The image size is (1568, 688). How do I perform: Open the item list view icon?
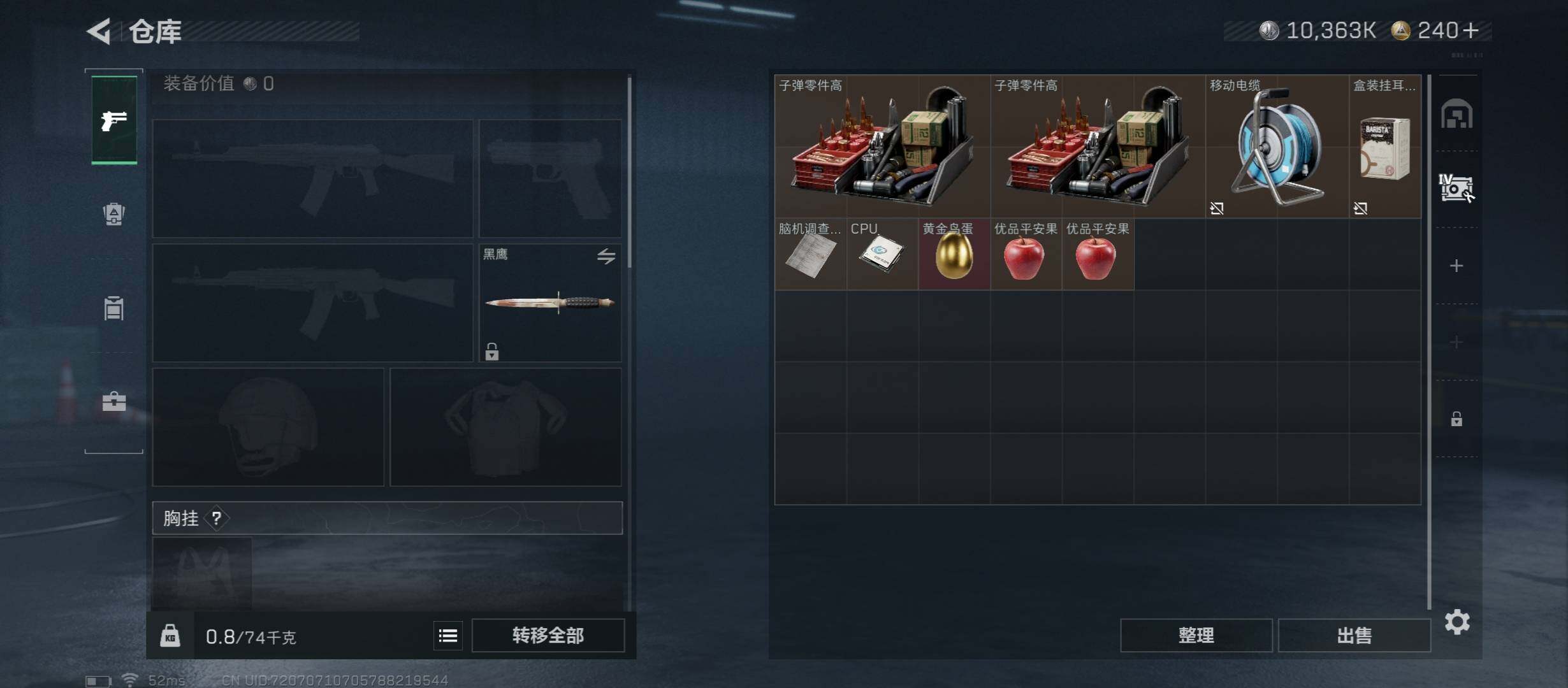point(448,635)
